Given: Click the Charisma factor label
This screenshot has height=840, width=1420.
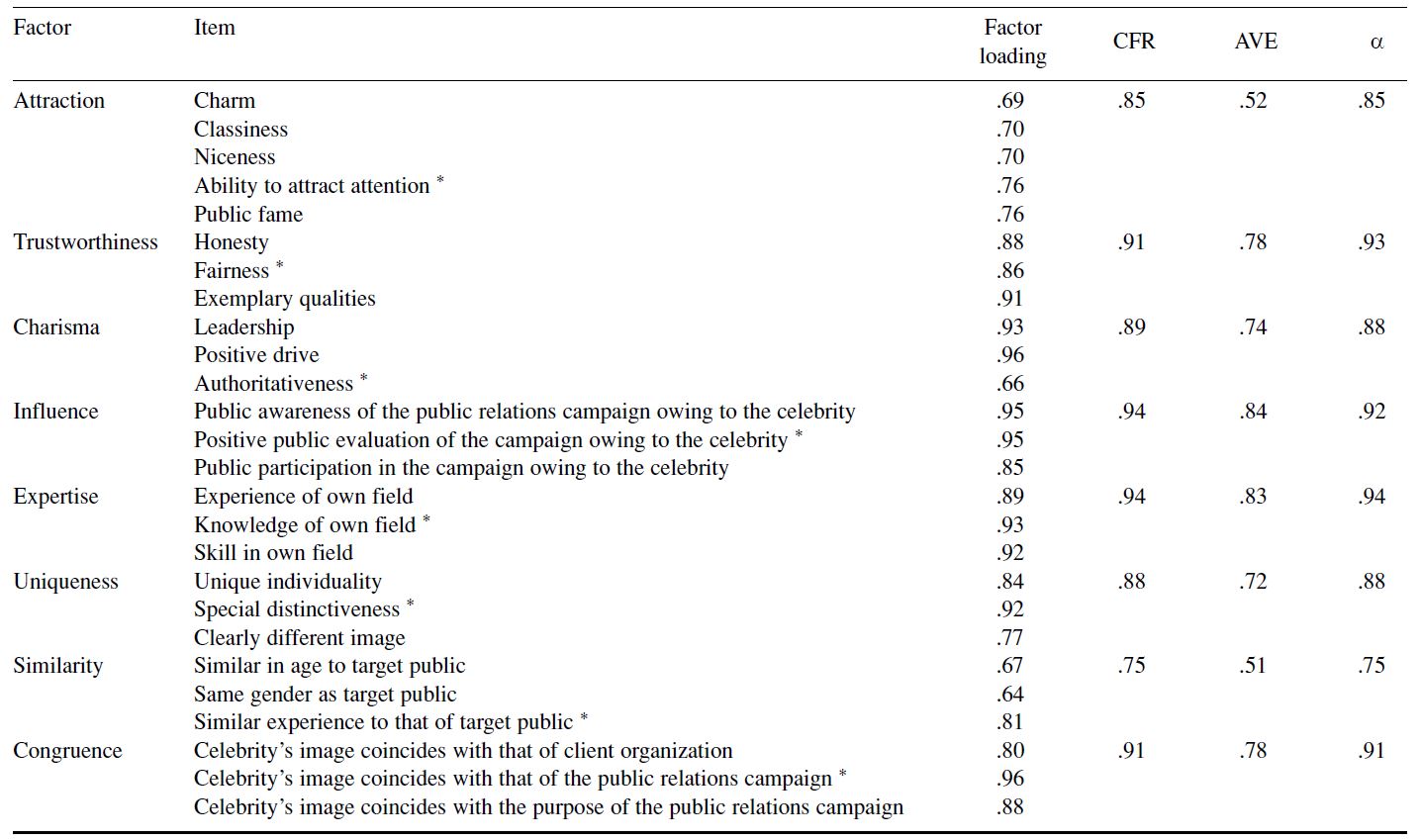Looking at the screenshot, I should pyautogui.click(x=56, y=327).
